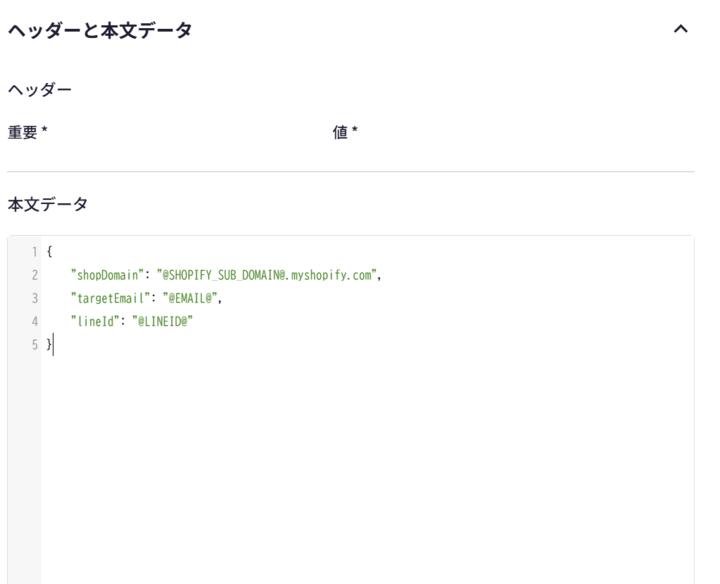
Task: Click empty area of body editor below code
Action: 360,470
